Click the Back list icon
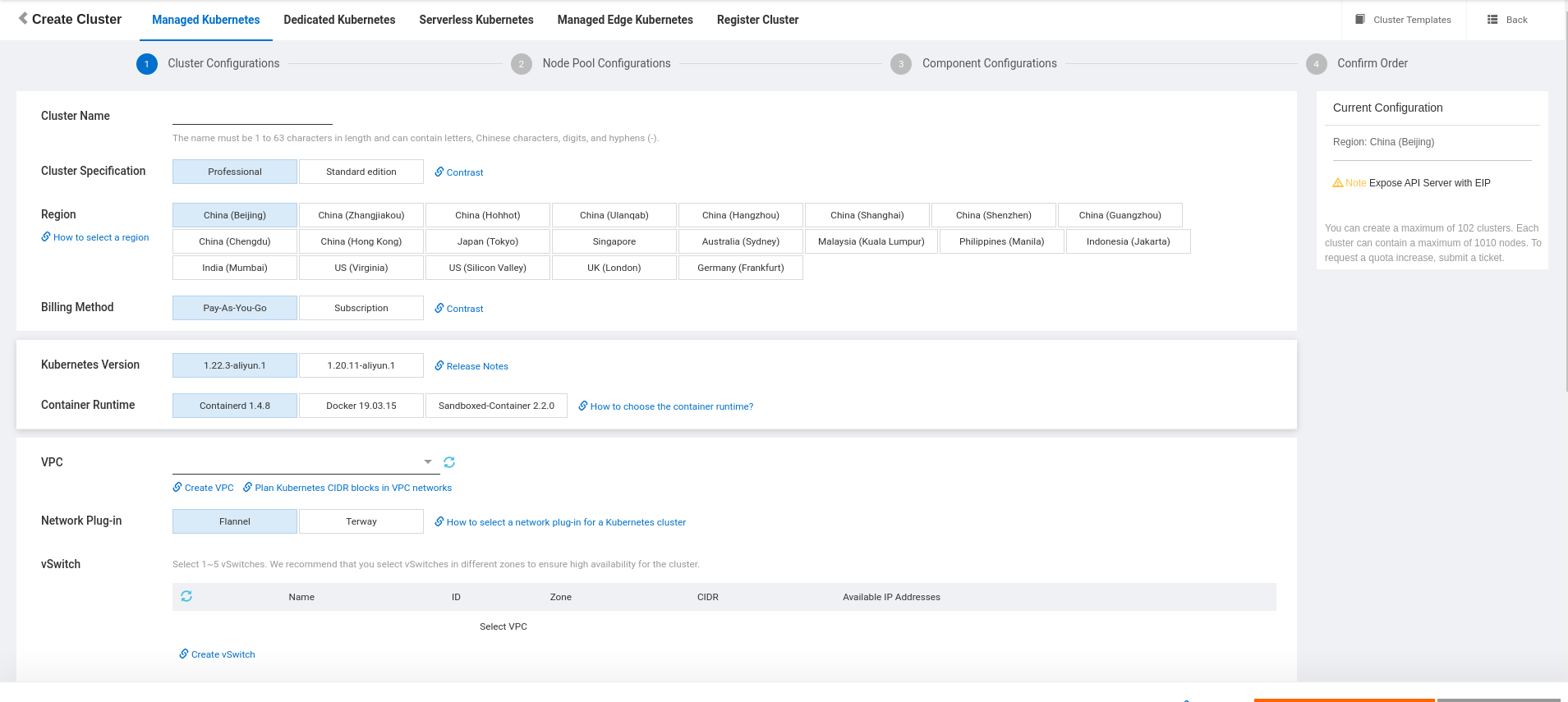 coord(1492,20)
